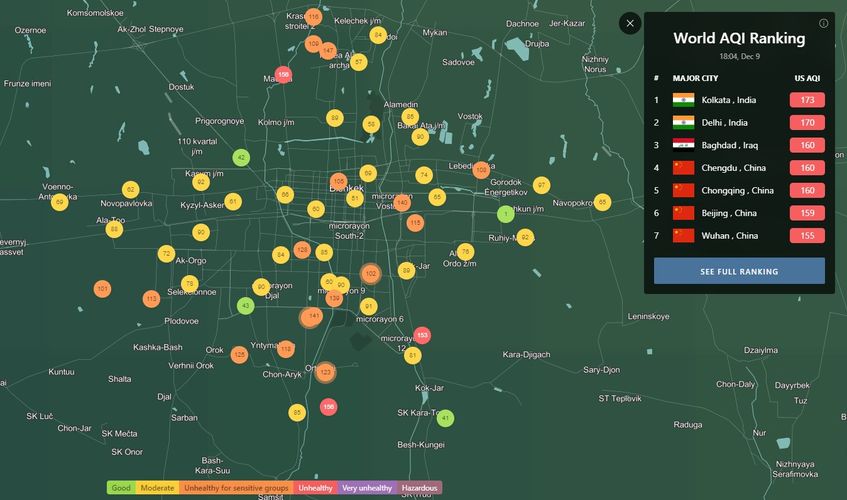Click the US AQI column header
Viewport: 847px width, 500px height.
[806, 77]
